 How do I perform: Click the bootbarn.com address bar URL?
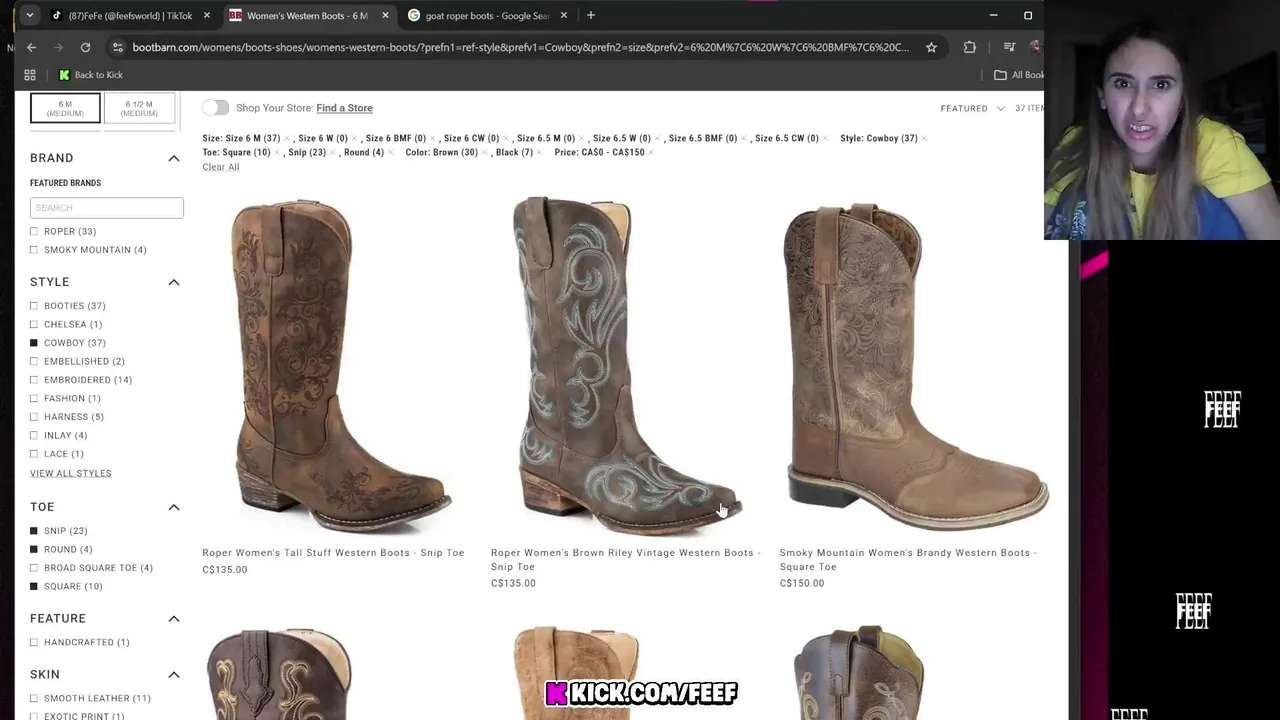pos(520,47)
